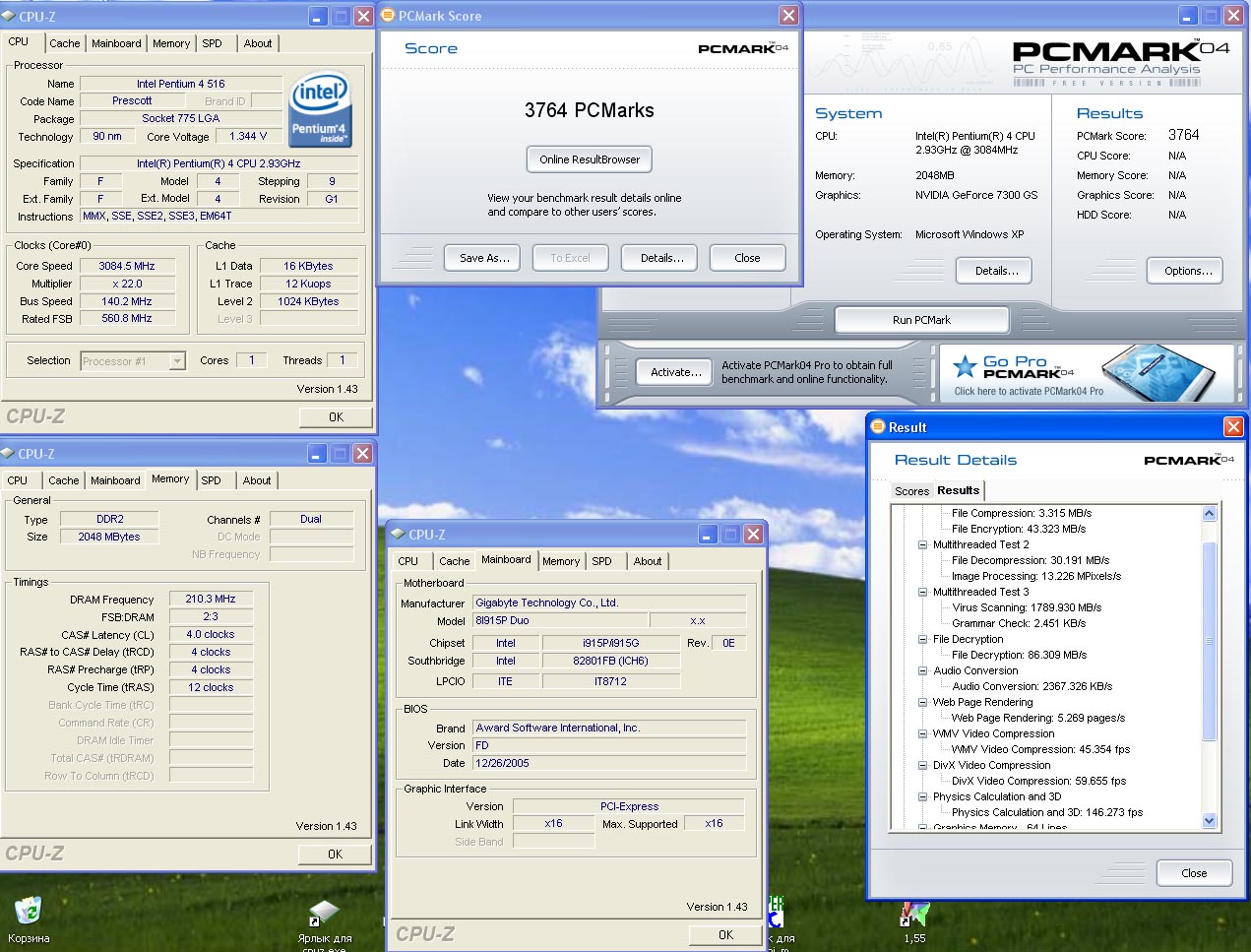This screenshot has width=1251, height=952.
Task: Click the Core Speed '3084.5 MHz' field
Action: (127, 266)
